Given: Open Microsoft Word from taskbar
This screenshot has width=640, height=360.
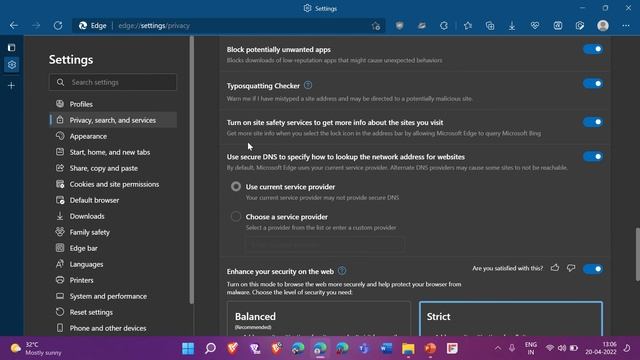Looking at the screenshot, I should point(386,348).
